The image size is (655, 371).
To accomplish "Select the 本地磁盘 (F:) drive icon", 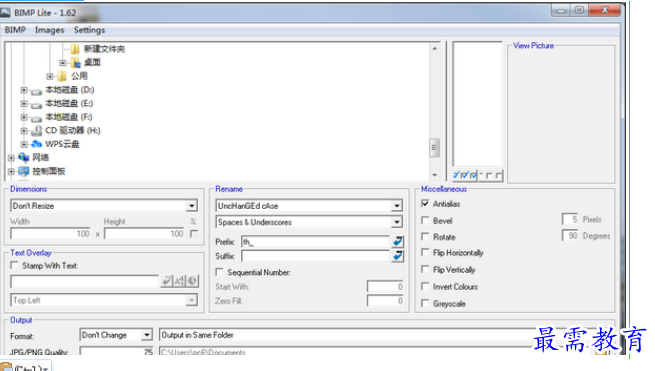I will tap(36, 118).
